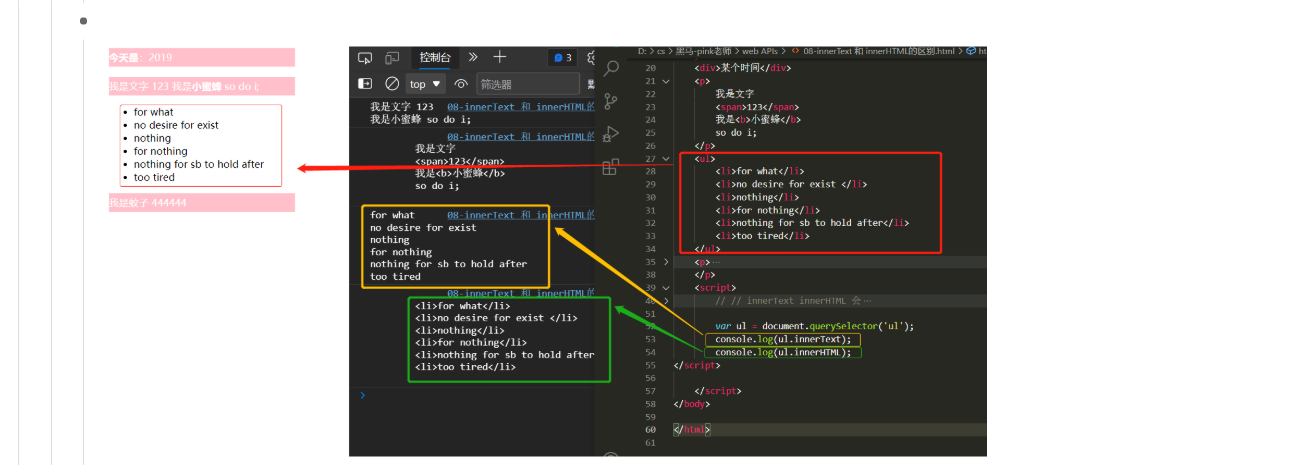Open the Extensions view in VS Code
1293x465 pixels.
pos(611,166)
